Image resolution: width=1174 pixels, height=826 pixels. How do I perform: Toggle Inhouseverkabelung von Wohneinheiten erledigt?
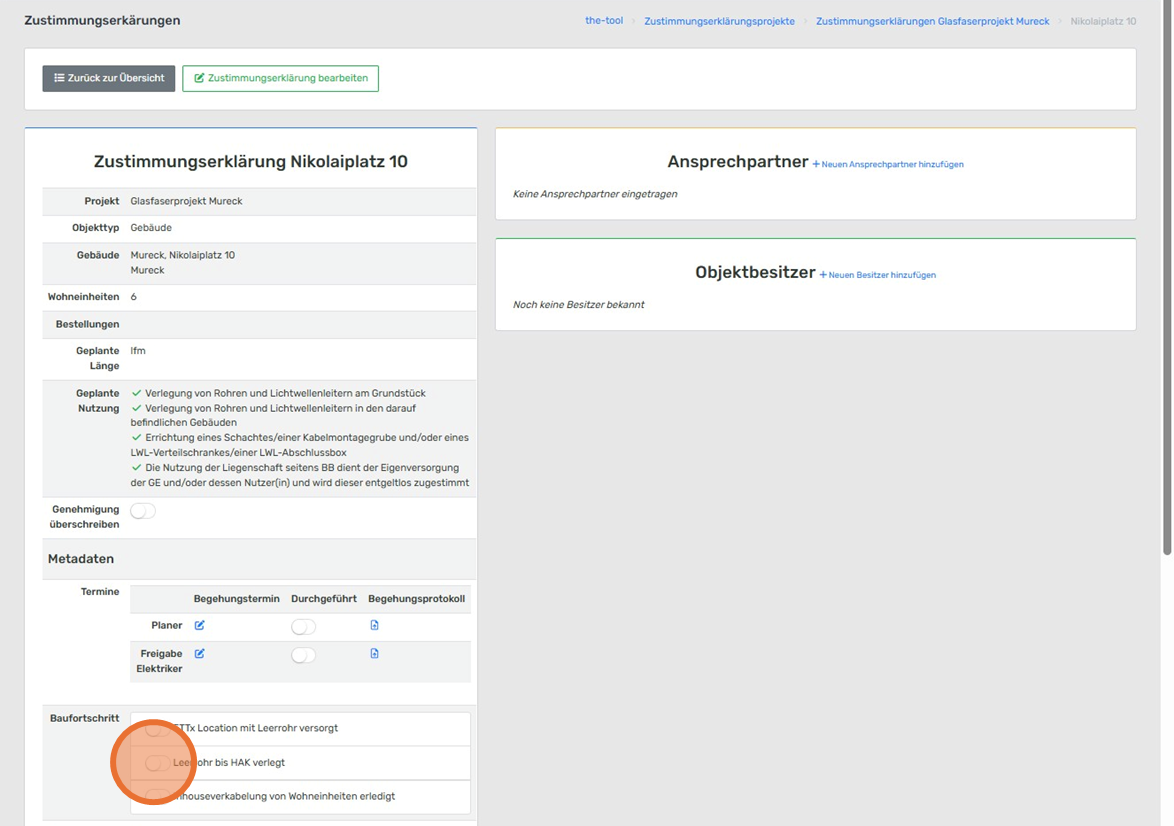pyautogui.click(x=157, y=796)
